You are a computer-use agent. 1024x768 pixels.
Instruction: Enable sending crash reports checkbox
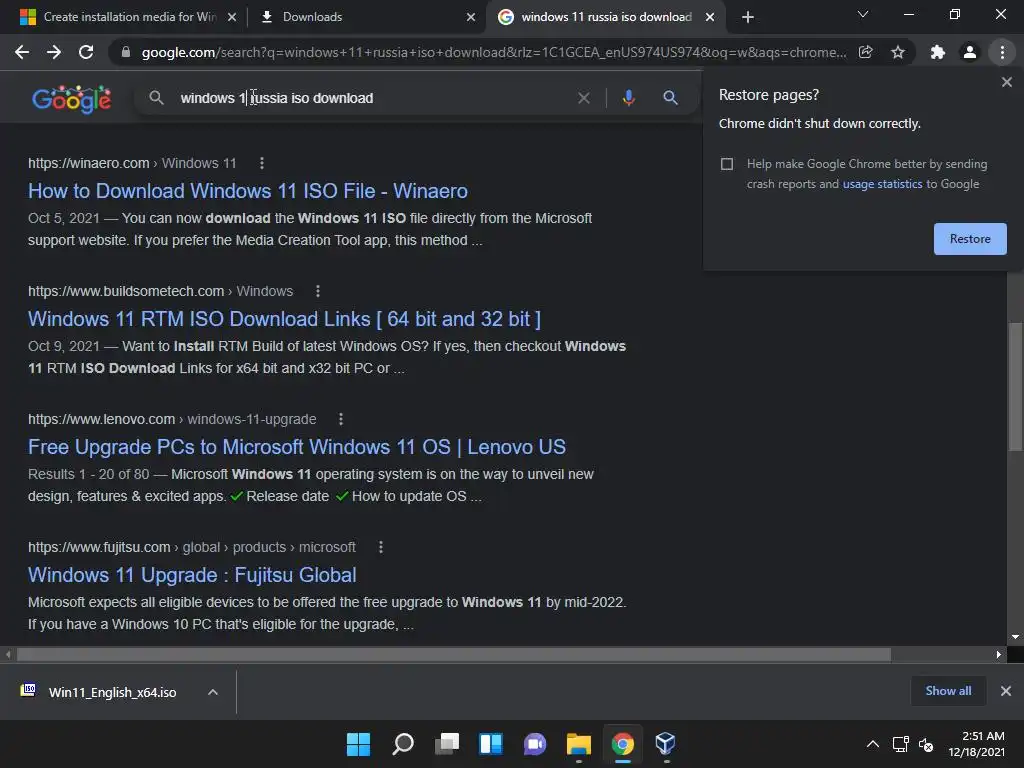coord(727,164)
